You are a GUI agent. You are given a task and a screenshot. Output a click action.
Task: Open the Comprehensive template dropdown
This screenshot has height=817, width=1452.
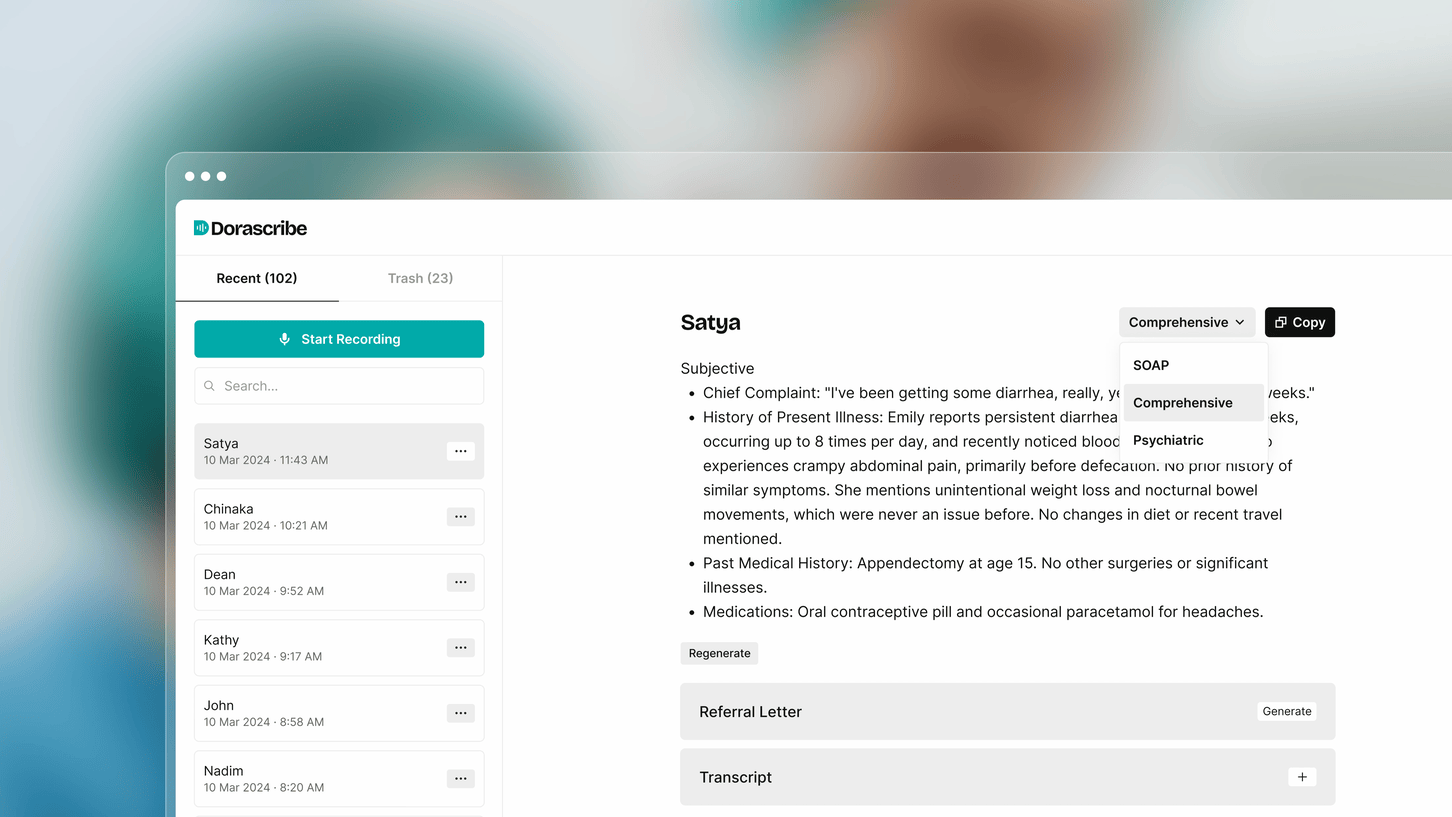pyautogui.click(x=1187, y=322)
